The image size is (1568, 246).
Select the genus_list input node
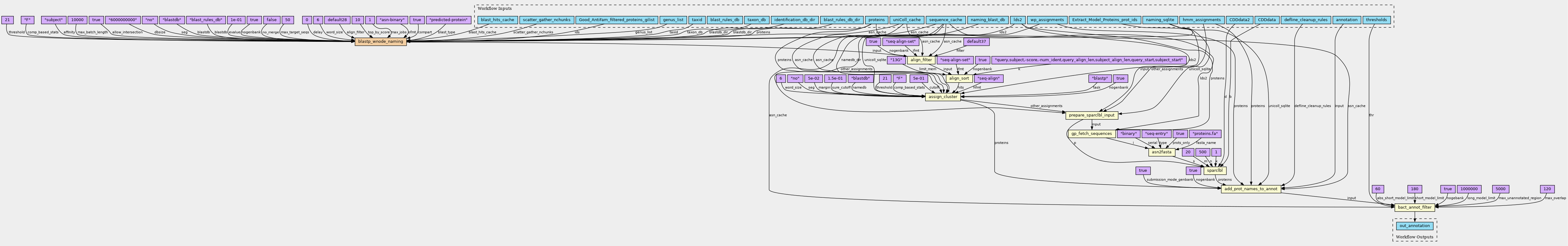[x=673, y=20]
